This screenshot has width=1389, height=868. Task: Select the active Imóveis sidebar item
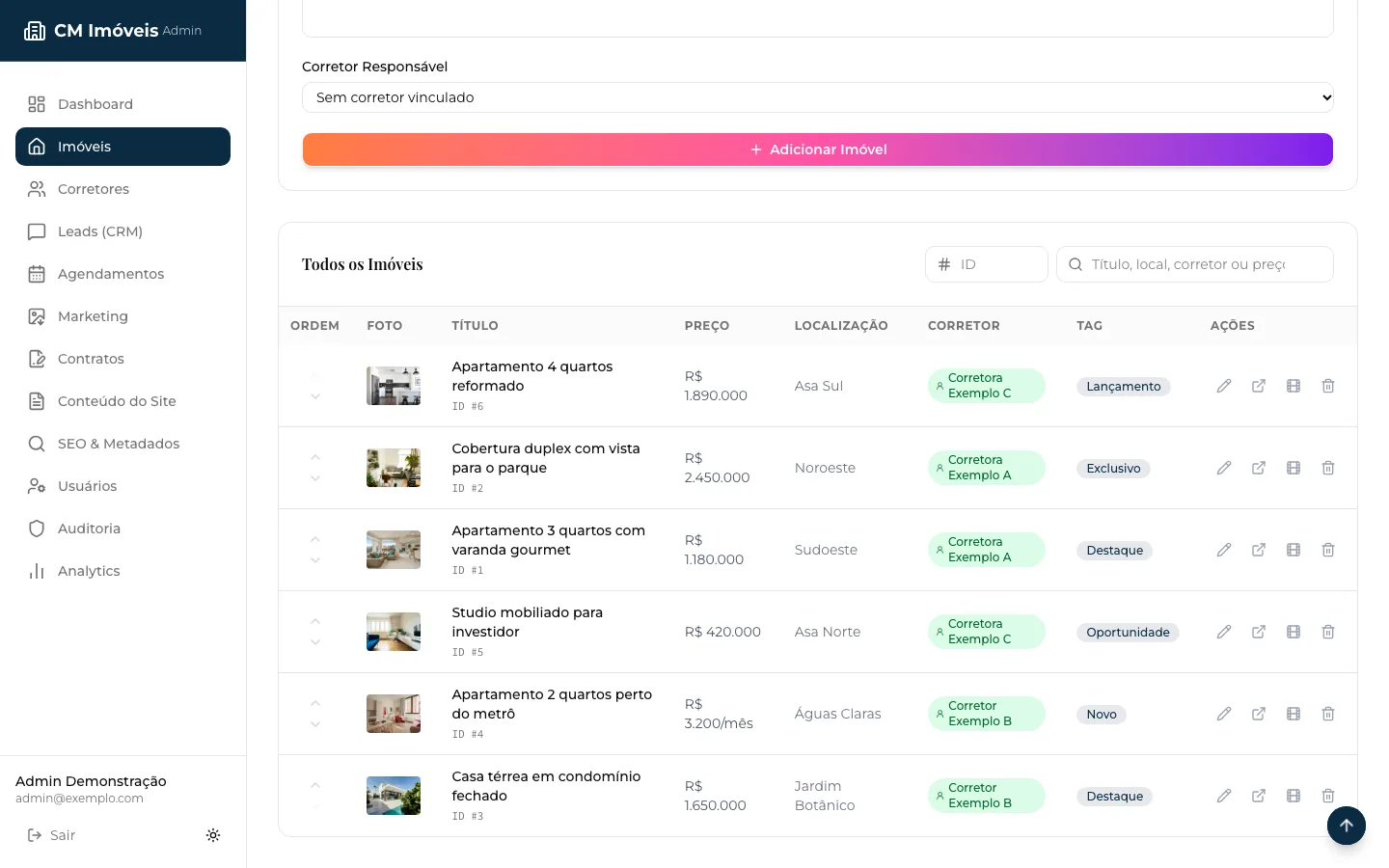(123, 147)
